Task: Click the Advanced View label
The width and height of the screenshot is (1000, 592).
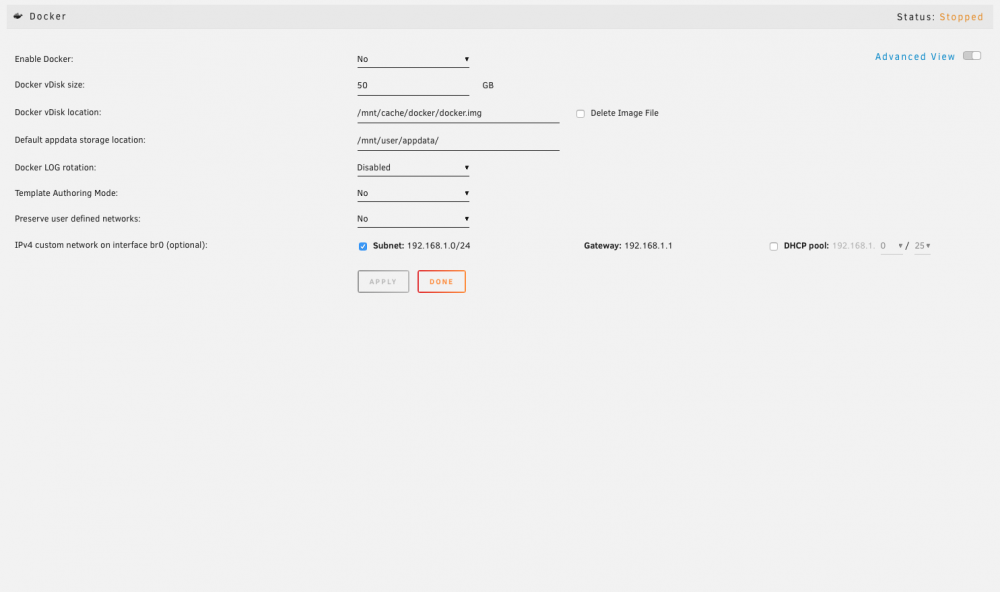Action: (x=915, y=57)
